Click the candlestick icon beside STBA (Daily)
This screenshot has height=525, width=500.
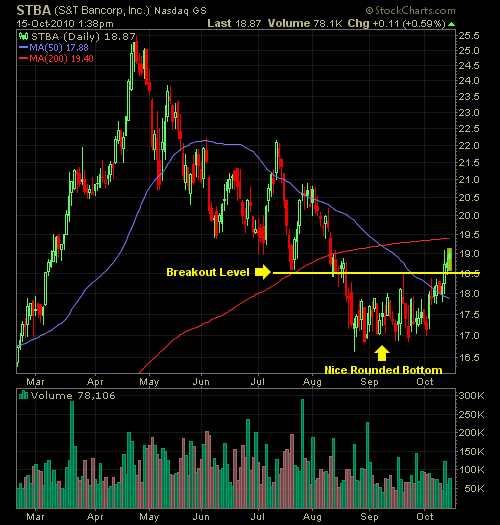pos(23,36)
